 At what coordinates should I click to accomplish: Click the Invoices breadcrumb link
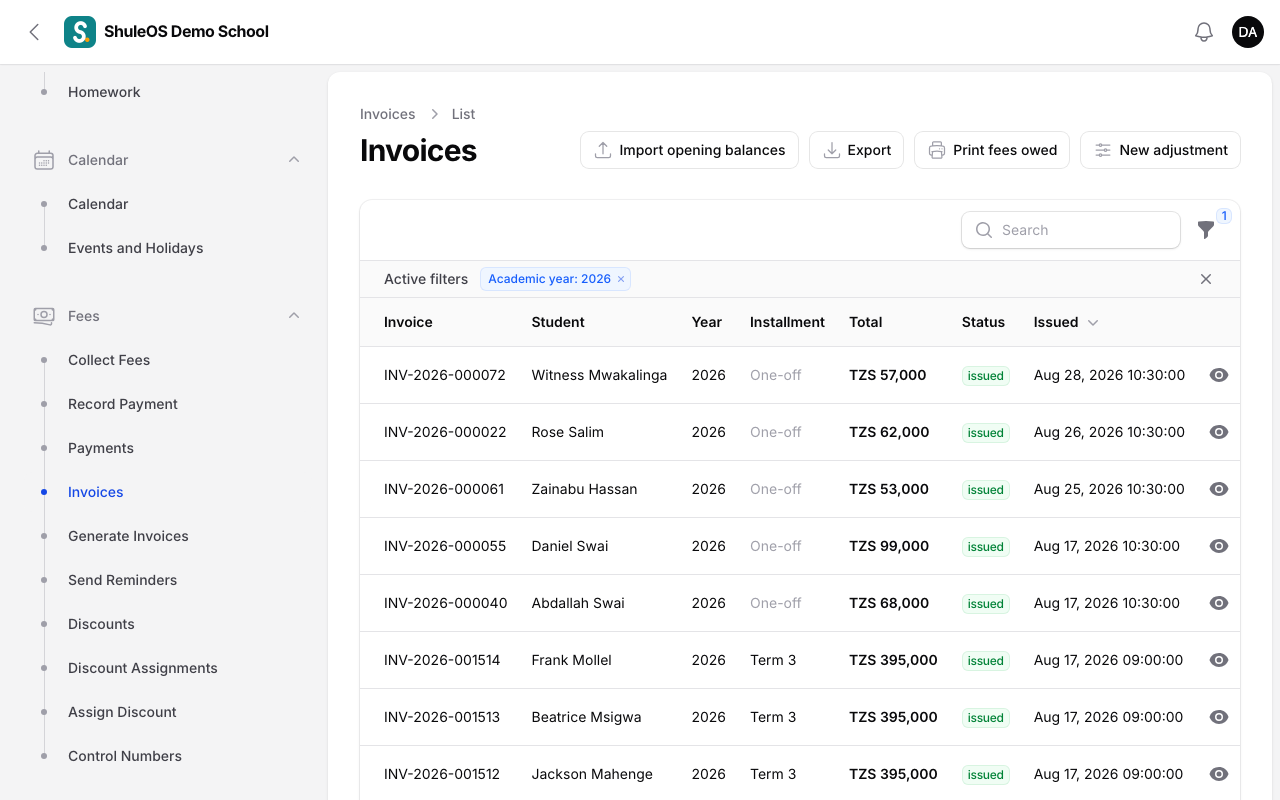(x=387, y=114)
